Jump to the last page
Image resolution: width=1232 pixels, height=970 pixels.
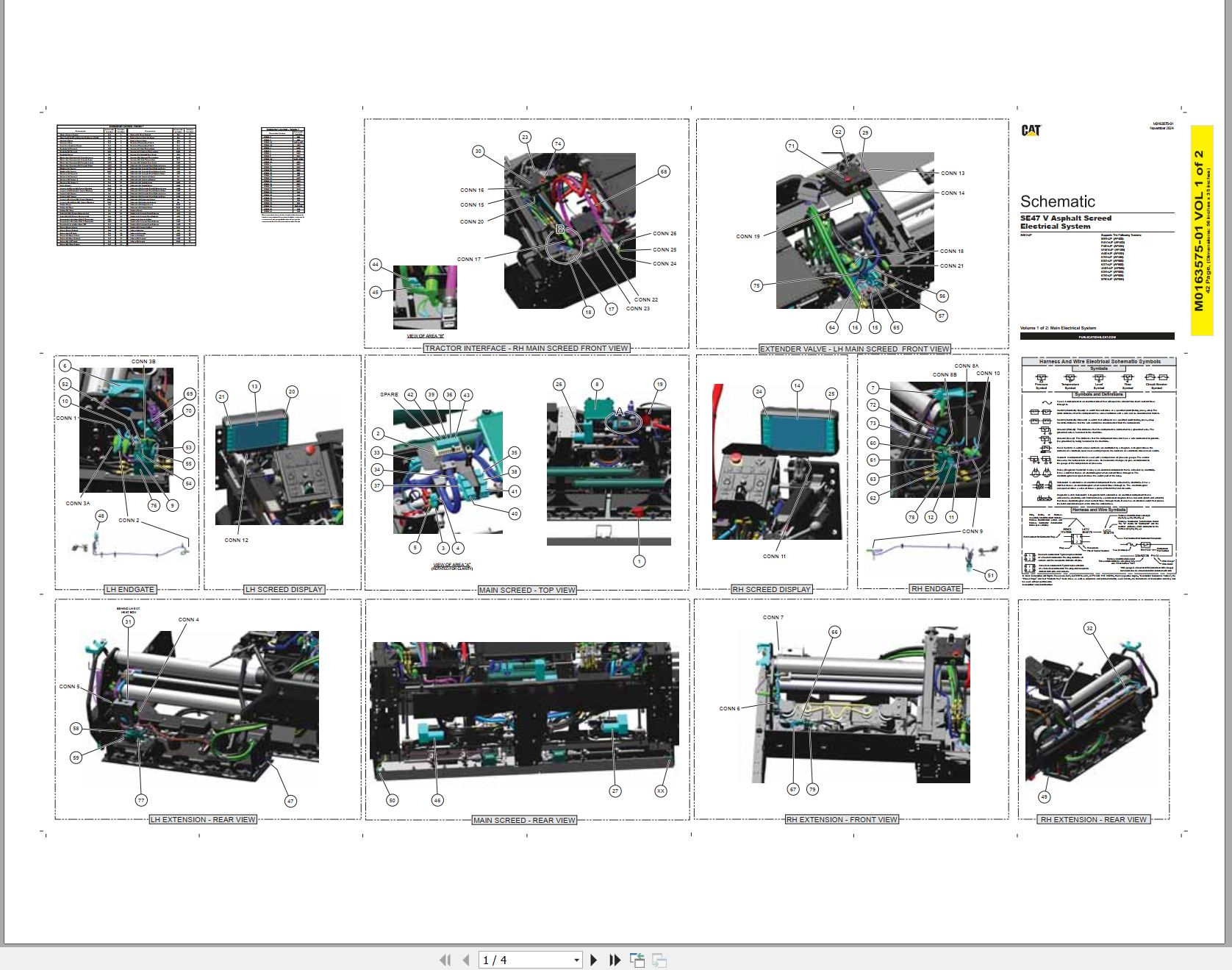[x=615, y=960]
